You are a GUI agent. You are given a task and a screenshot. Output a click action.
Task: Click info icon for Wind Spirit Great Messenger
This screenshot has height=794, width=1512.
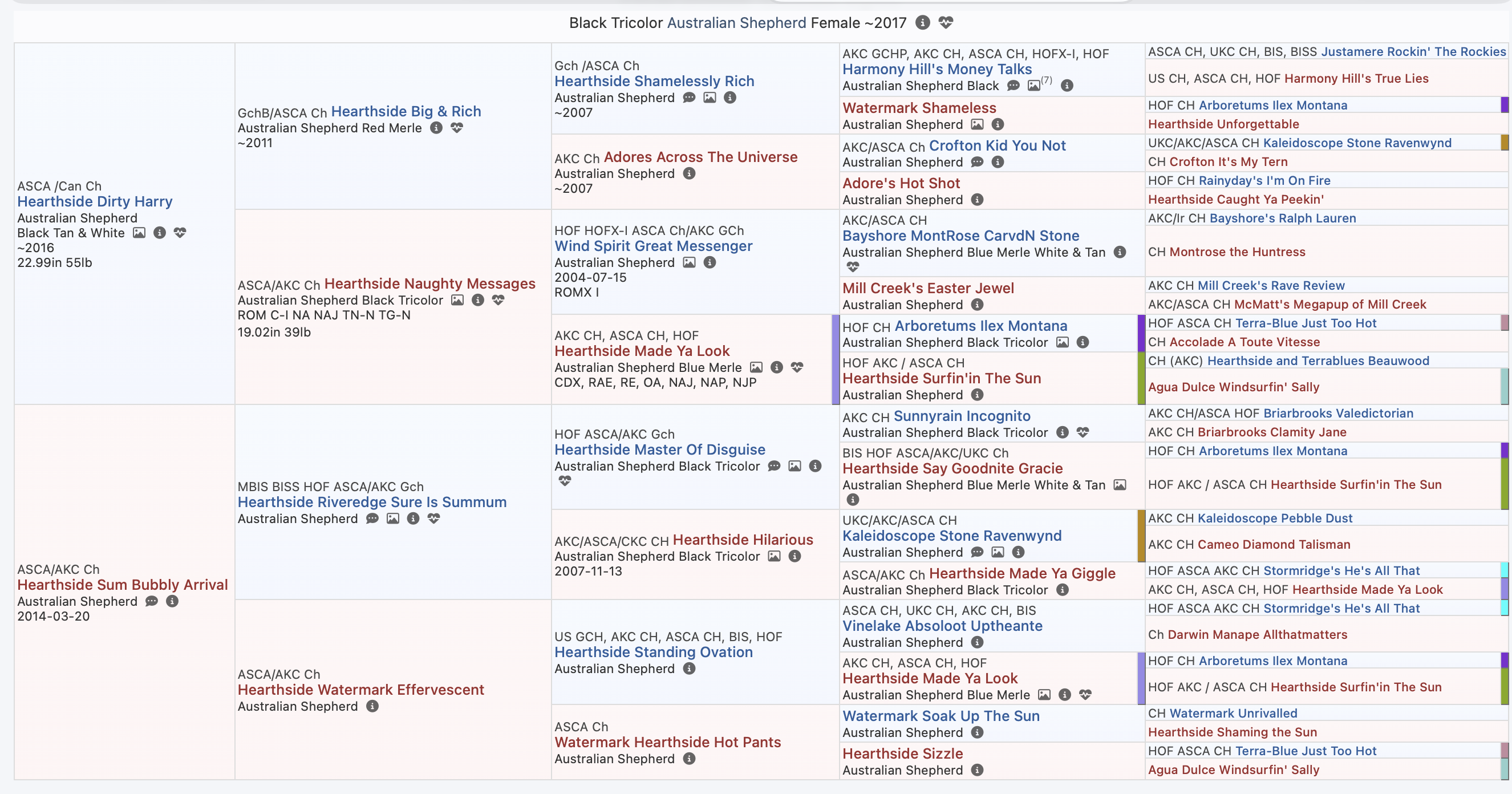point(710,262)
